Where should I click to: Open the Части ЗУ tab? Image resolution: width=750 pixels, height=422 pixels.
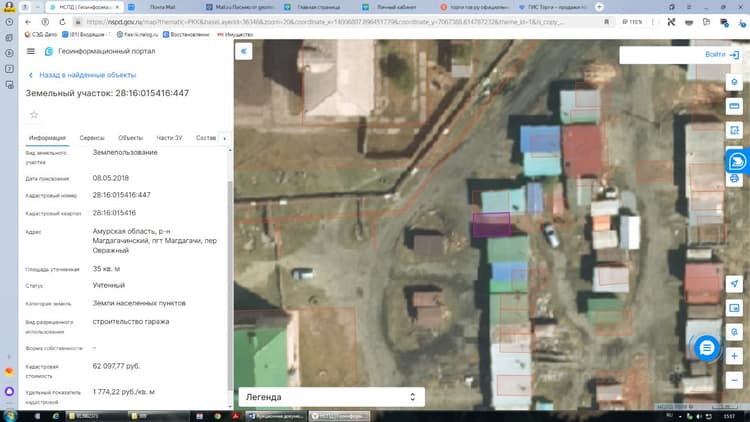(169, 138)
